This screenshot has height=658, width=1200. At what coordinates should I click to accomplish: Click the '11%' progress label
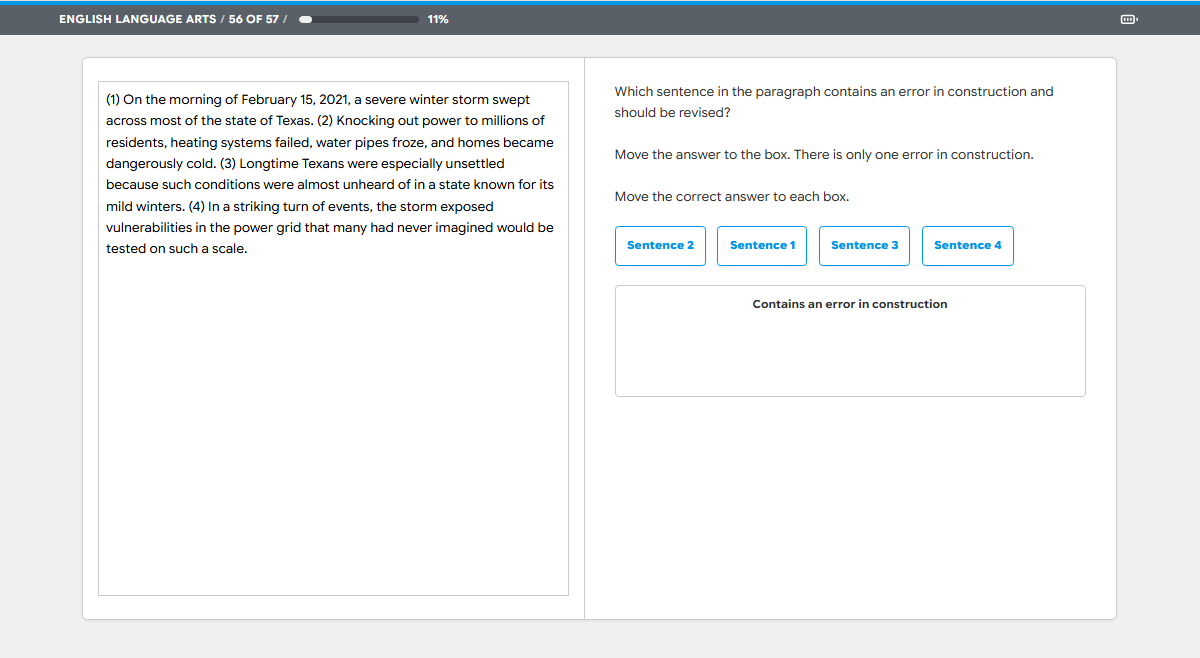pyautogui.click(x=438, y=19)
